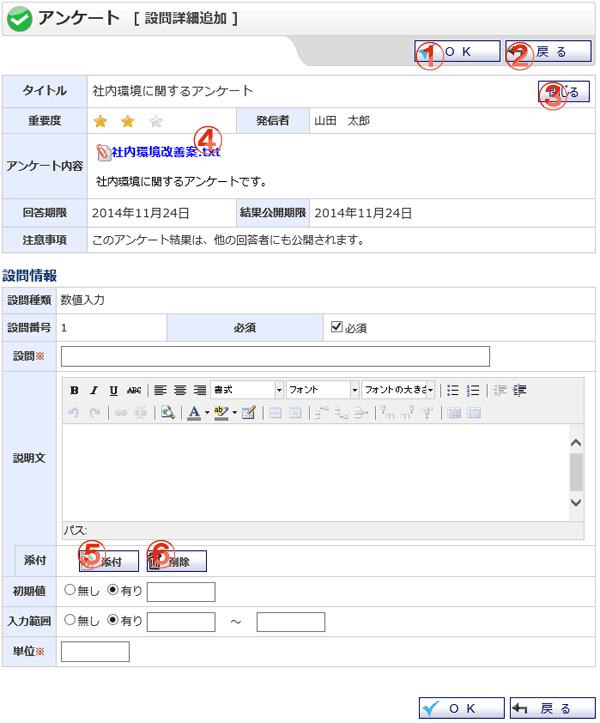600x723 pixels.
Task: Click the table cell properties icon
Action: 295,412
